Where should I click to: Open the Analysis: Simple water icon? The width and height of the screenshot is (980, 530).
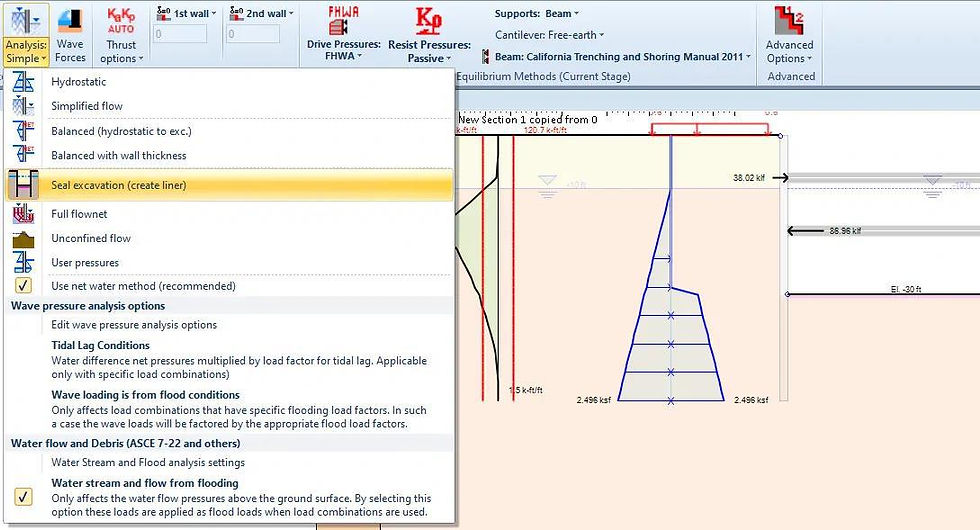(26, 20)
